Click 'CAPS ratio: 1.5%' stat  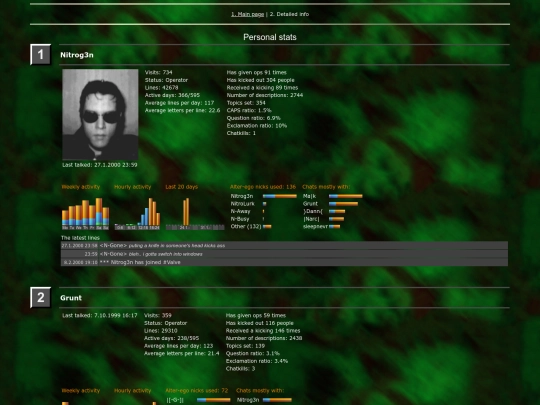pyautogui.click(x=249, y=110)
